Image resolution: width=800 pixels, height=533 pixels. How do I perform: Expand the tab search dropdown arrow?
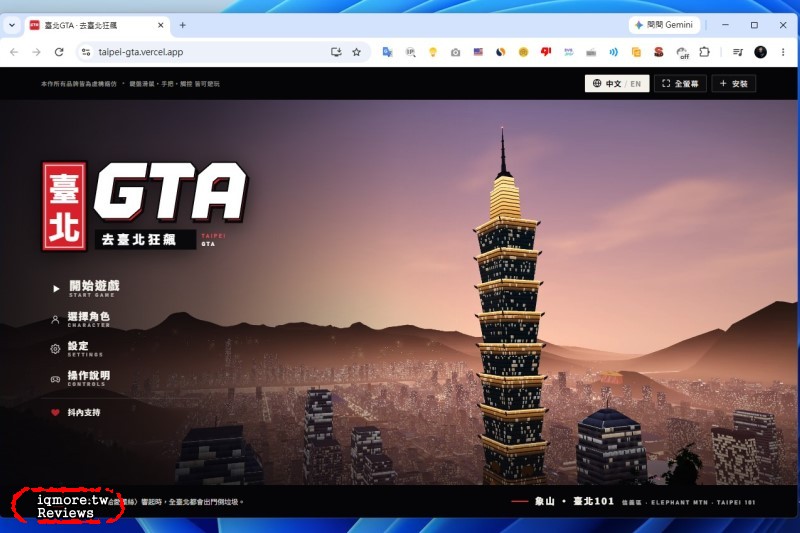(12, 25)
